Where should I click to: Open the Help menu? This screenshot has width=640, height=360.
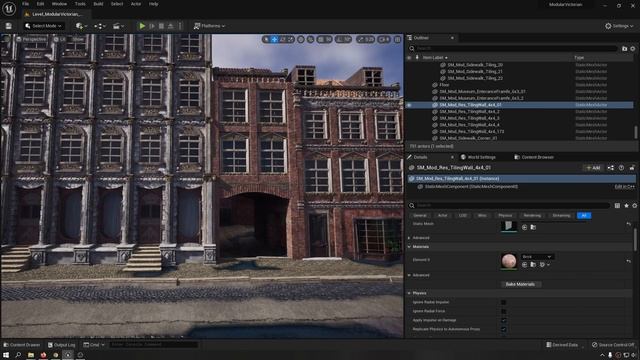(153, 4)
